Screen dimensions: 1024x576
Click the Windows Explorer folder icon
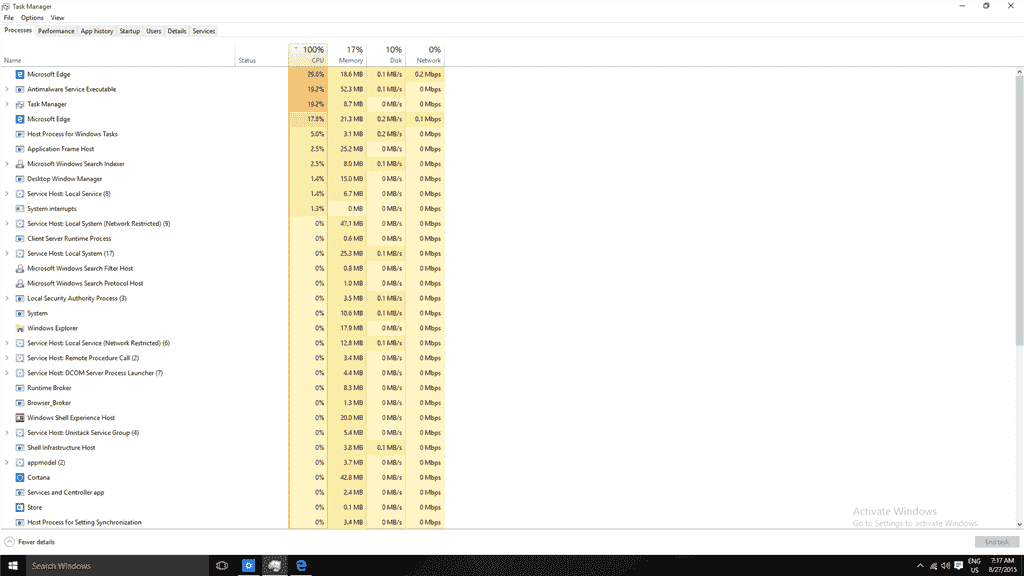coord(20,328)
